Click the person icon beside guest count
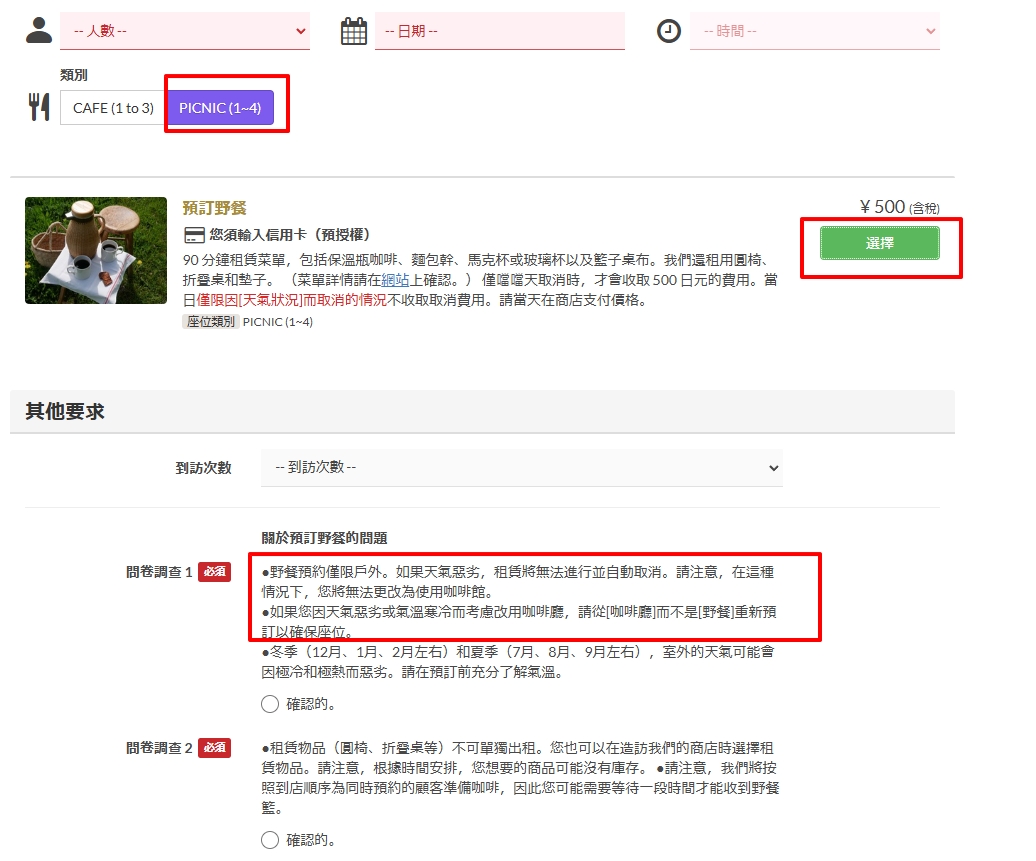The width and height of the screenshot is (1036, 861). coord(39,31)
